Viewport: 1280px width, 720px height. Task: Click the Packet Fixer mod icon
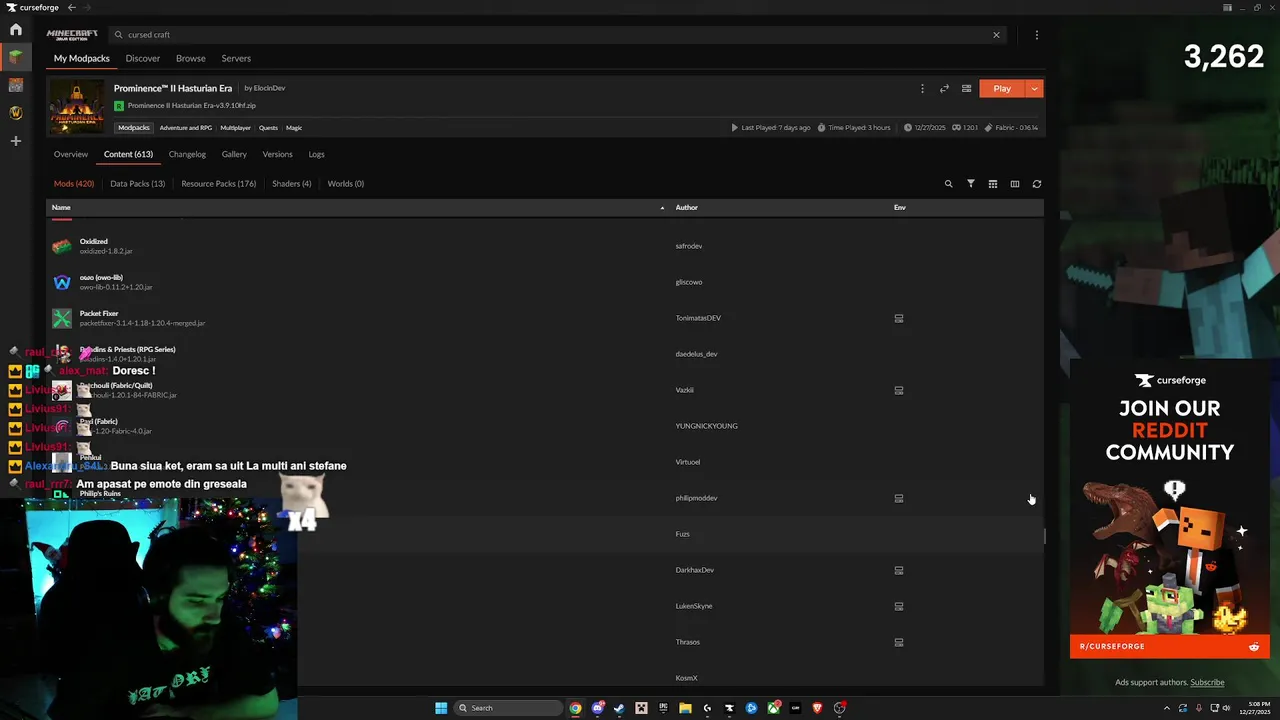[x=62, y=318]
